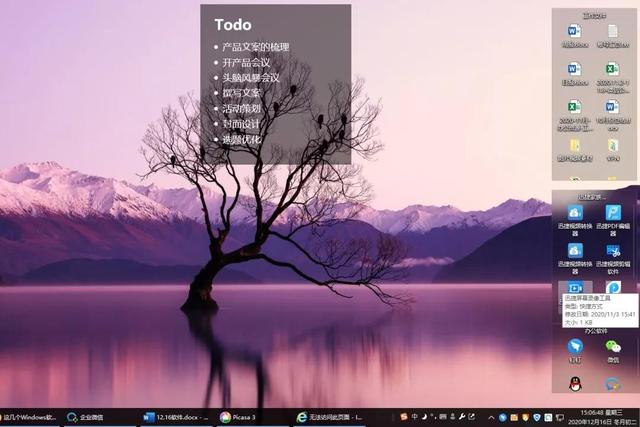Viewport: 640px width, 427px height.
Task: Open 迅捷PDF编辑器 desktop shortcut
Action: [x=613, y=213]
